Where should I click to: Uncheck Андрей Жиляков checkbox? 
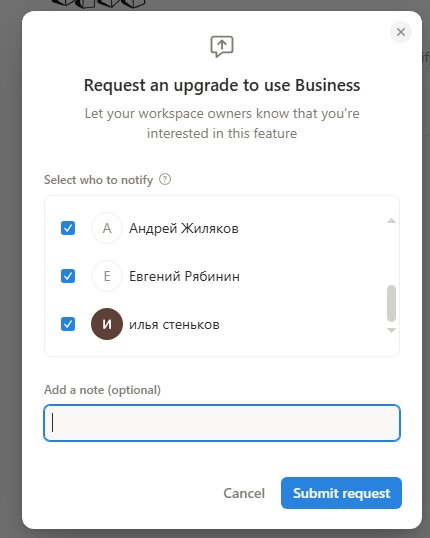(68, 228)
